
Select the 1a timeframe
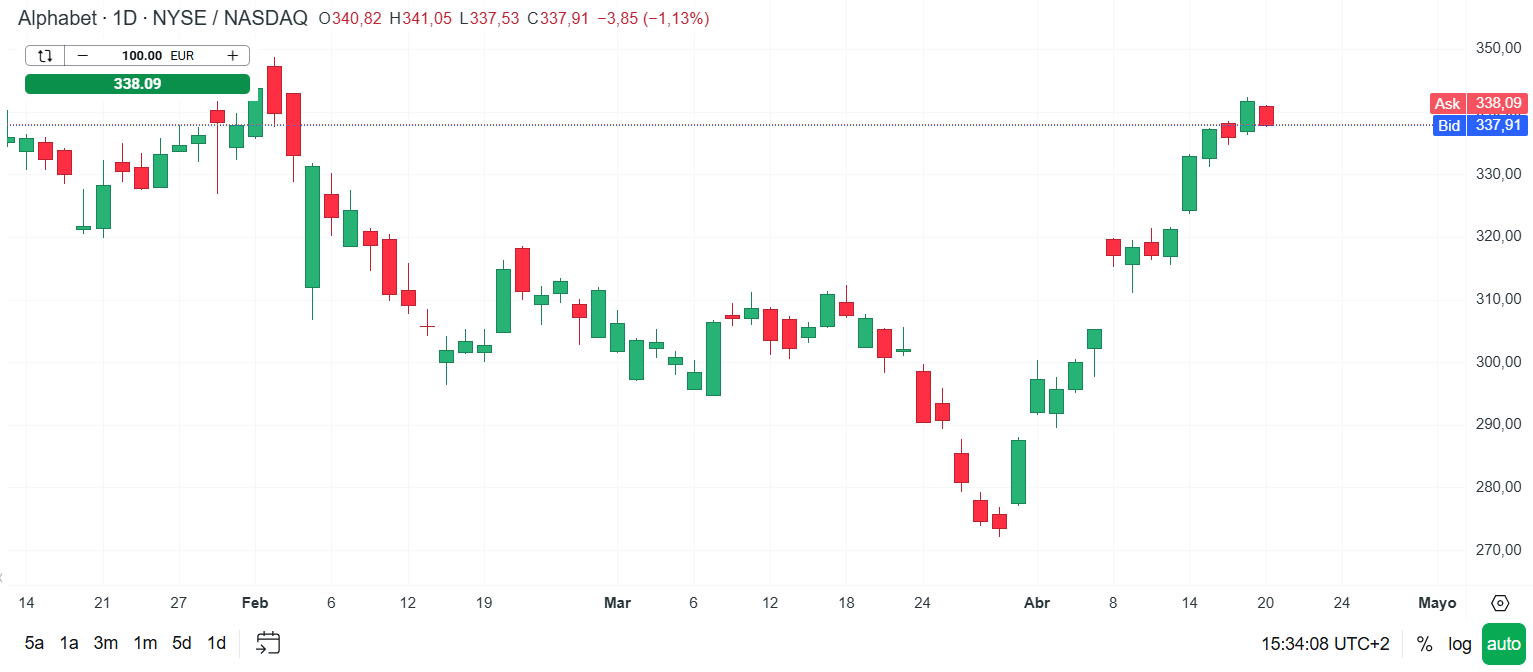coord(69,644)
